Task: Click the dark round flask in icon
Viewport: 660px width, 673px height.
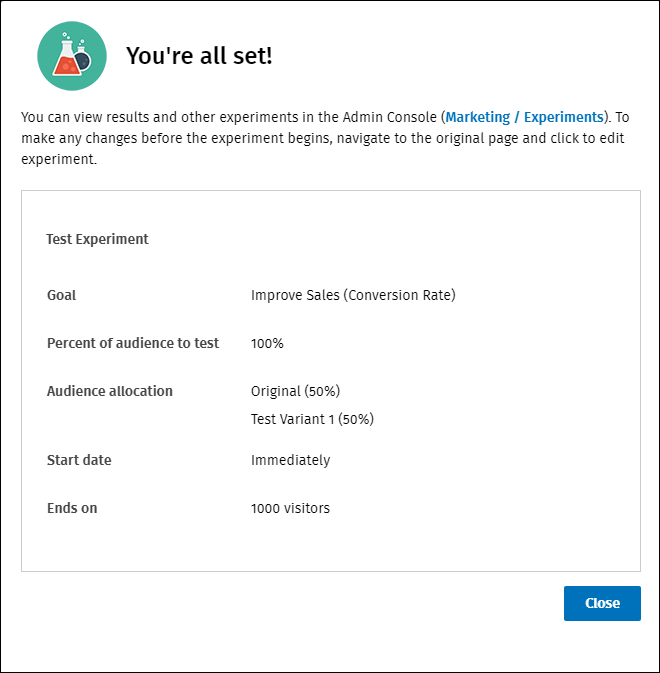Action: (x=84, y=60)
